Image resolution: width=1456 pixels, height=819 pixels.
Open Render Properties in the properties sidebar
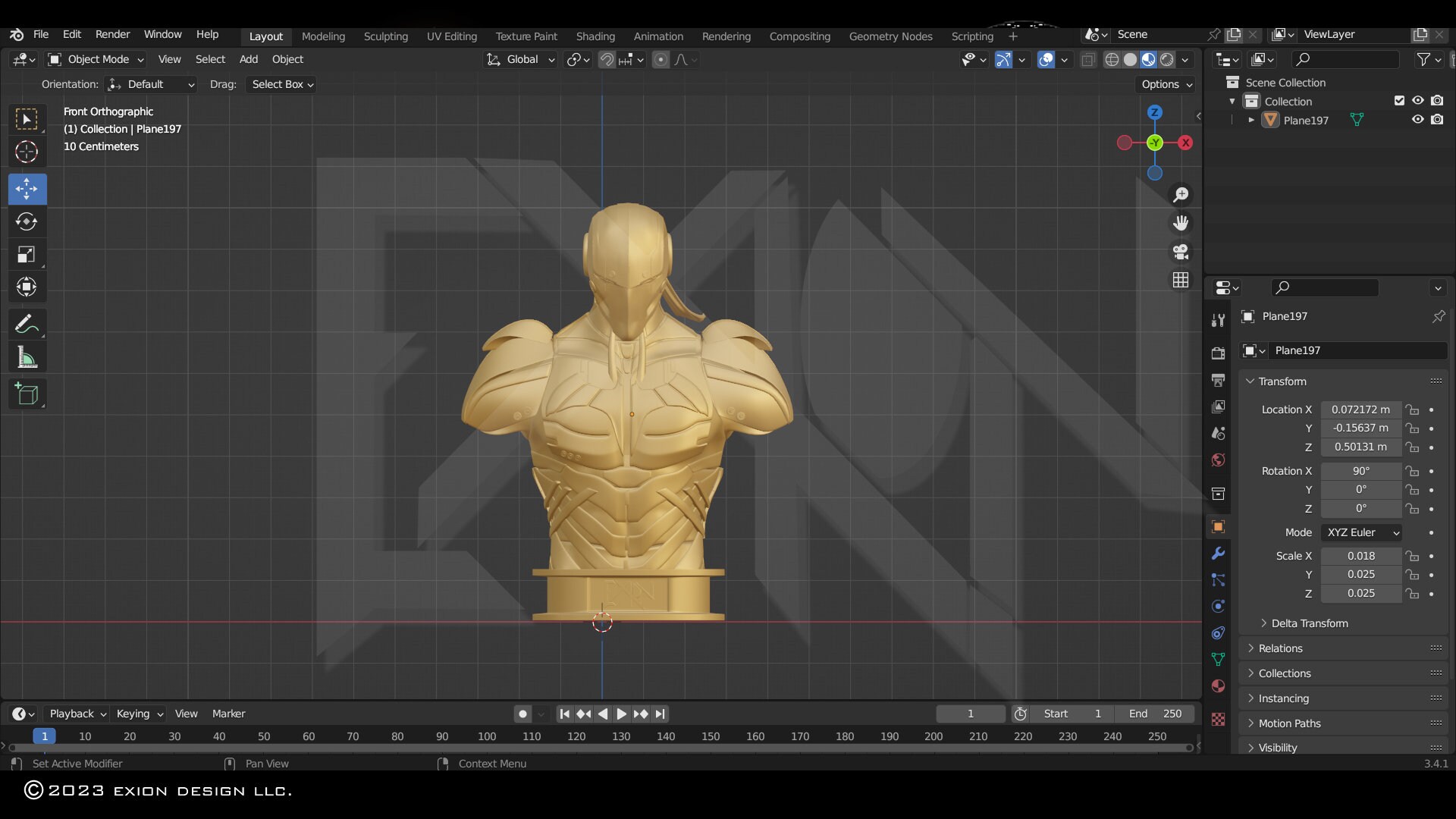tap(1218, 353)
